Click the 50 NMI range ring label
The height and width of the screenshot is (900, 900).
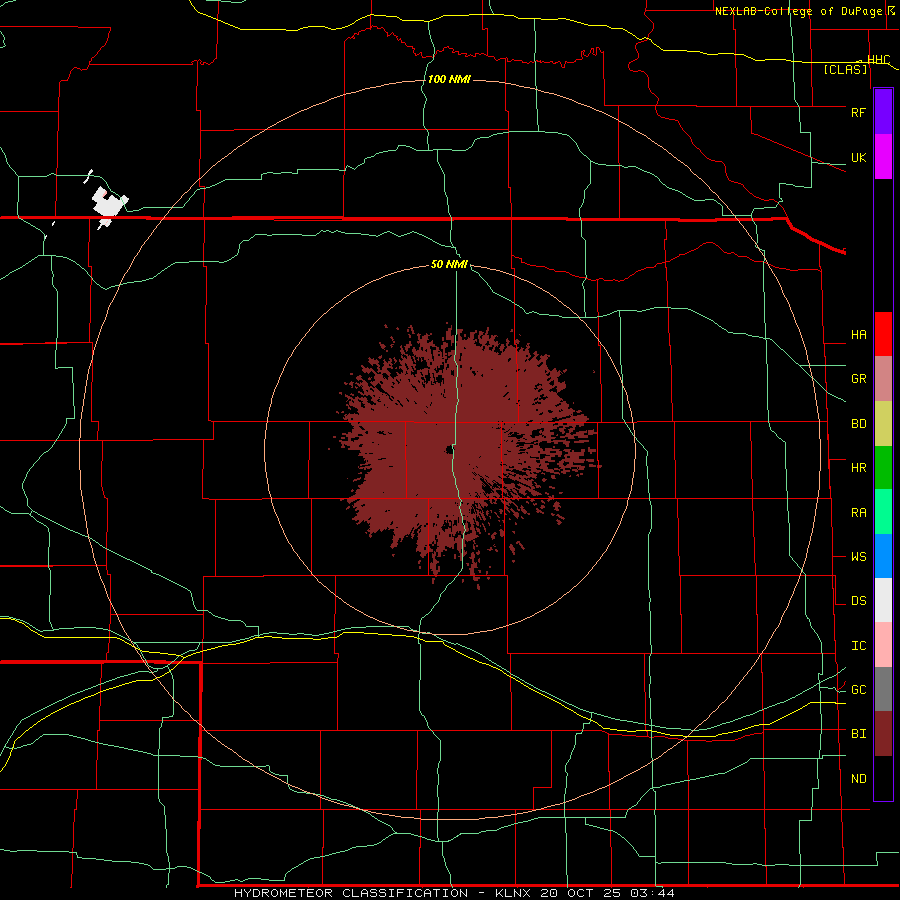tap(449, 264)
